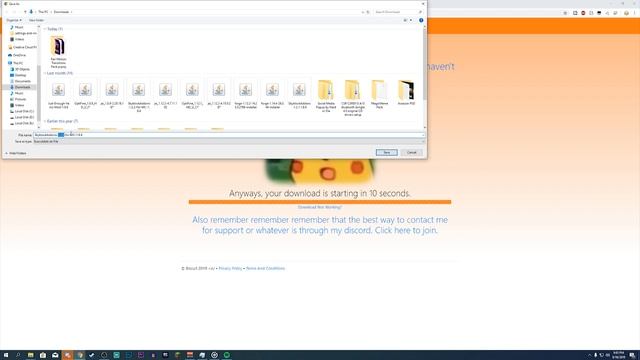Open the Privacy Policy link

point(230,268)
